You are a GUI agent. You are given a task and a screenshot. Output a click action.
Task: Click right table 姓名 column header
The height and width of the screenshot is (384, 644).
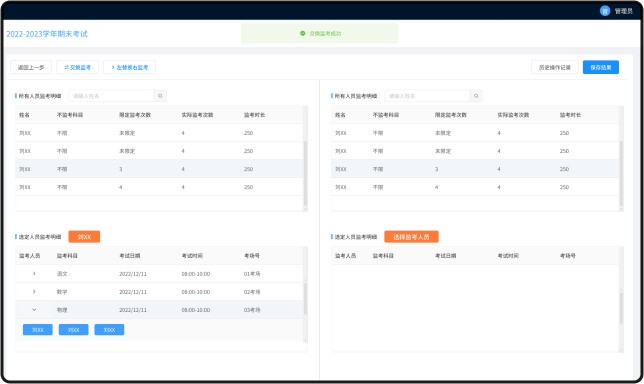click(x=340, y=115)
